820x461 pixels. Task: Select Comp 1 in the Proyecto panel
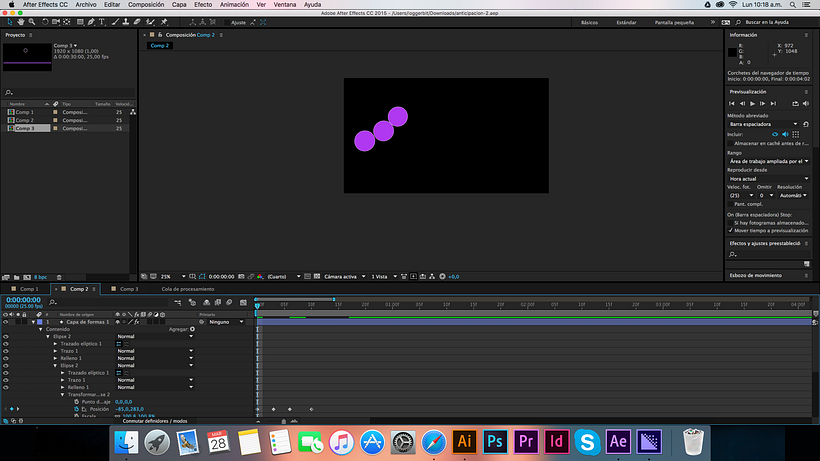pyautogui.click(x=24, y=112)
